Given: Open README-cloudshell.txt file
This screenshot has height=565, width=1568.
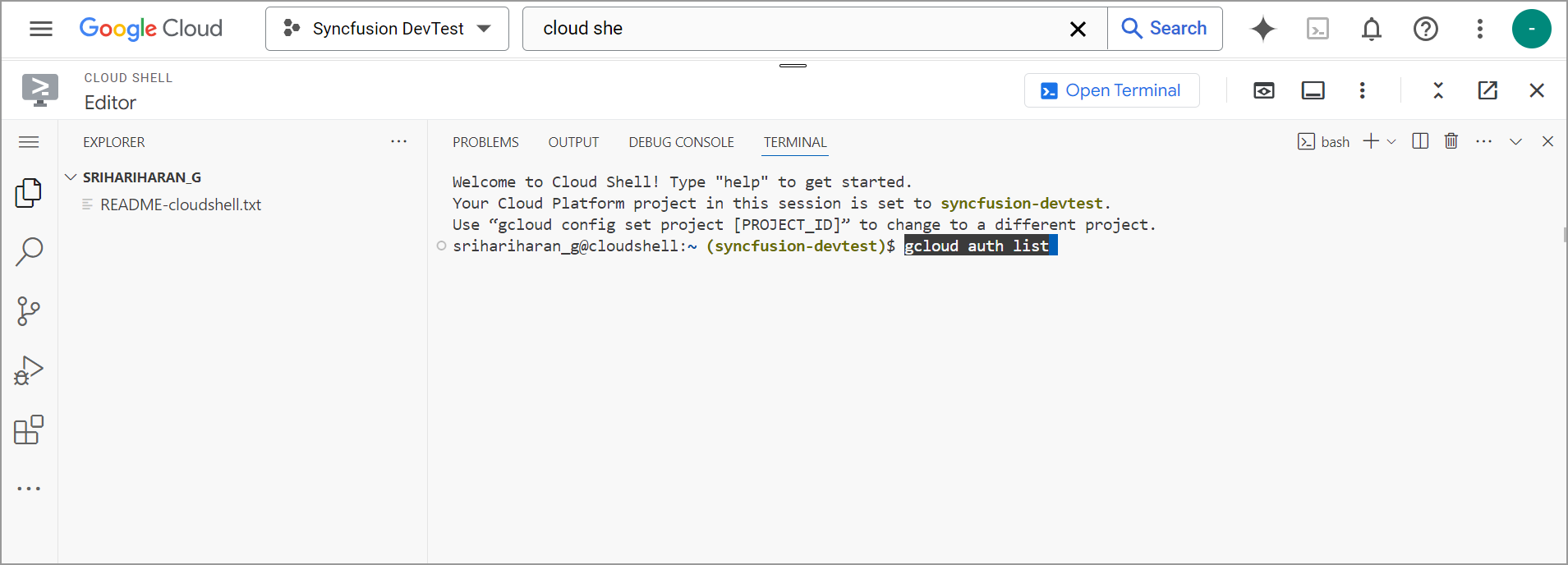Looking at the screenshot, I should 181,204.
